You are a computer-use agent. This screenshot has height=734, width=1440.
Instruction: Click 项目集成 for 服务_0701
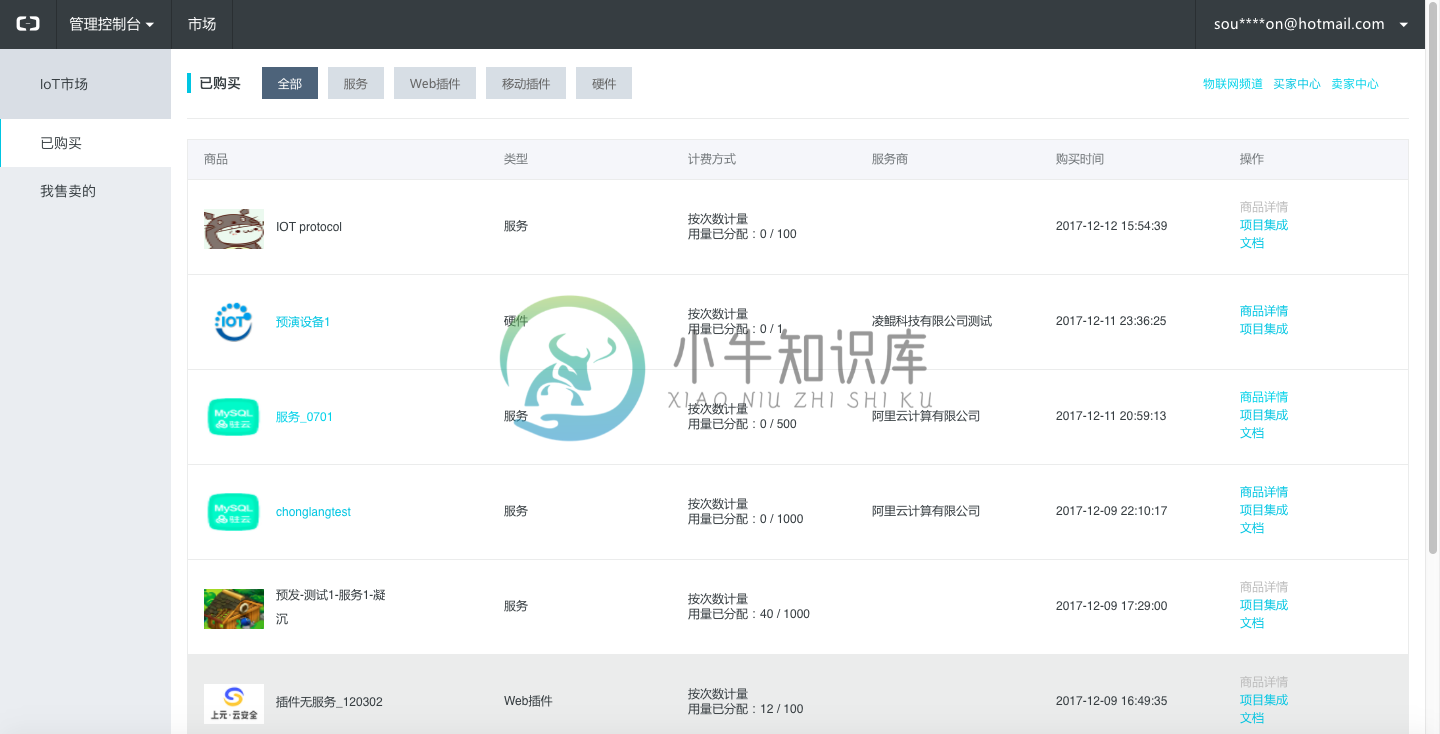(1264, 415)
